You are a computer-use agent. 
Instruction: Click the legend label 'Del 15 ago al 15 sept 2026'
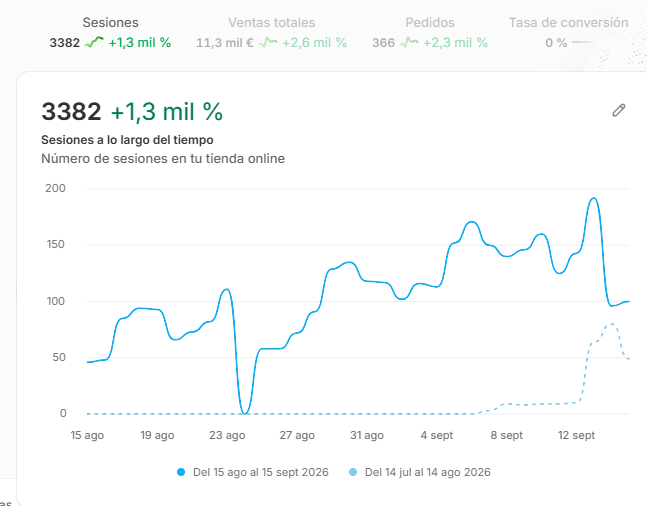pos(261,472)
